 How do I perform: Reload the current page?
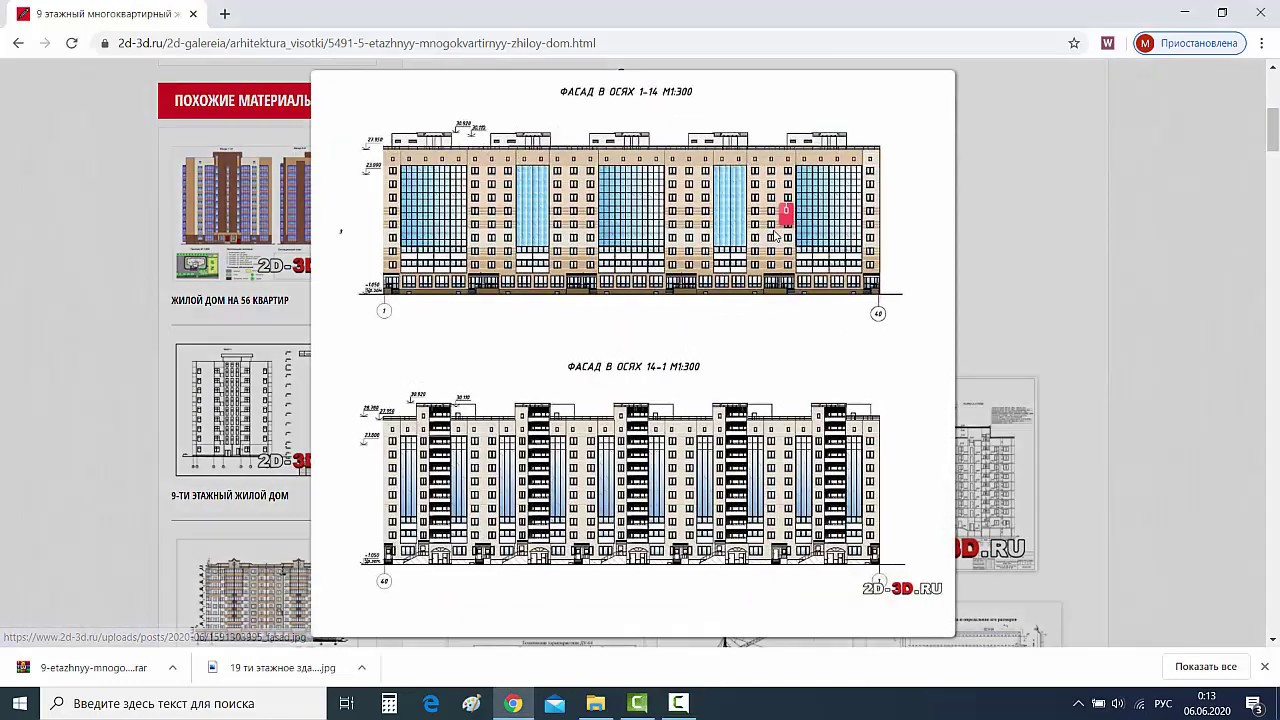tap(72, 43)
